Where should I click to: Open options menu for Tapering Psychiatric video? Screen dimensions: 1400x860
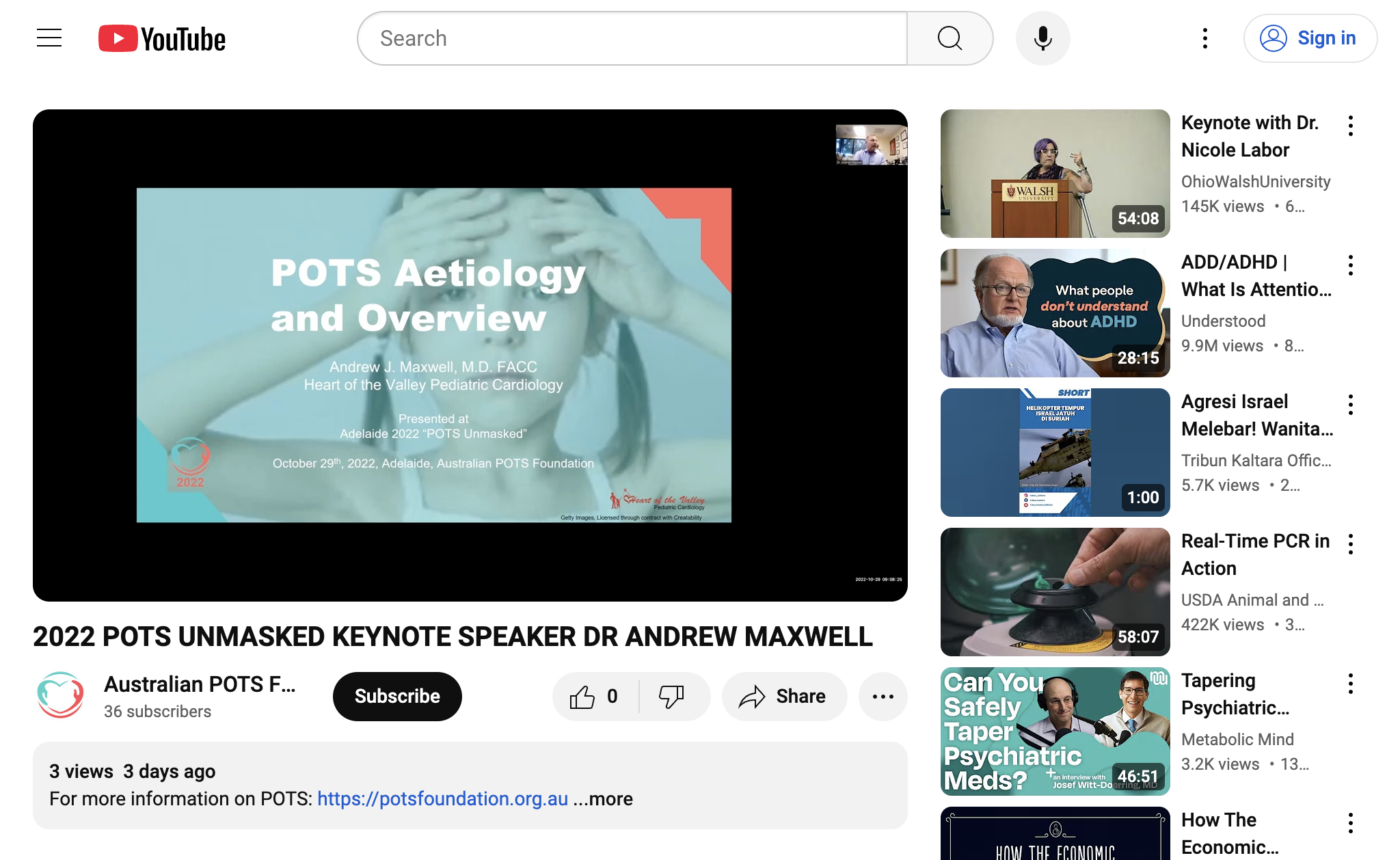pos(1351,684)
